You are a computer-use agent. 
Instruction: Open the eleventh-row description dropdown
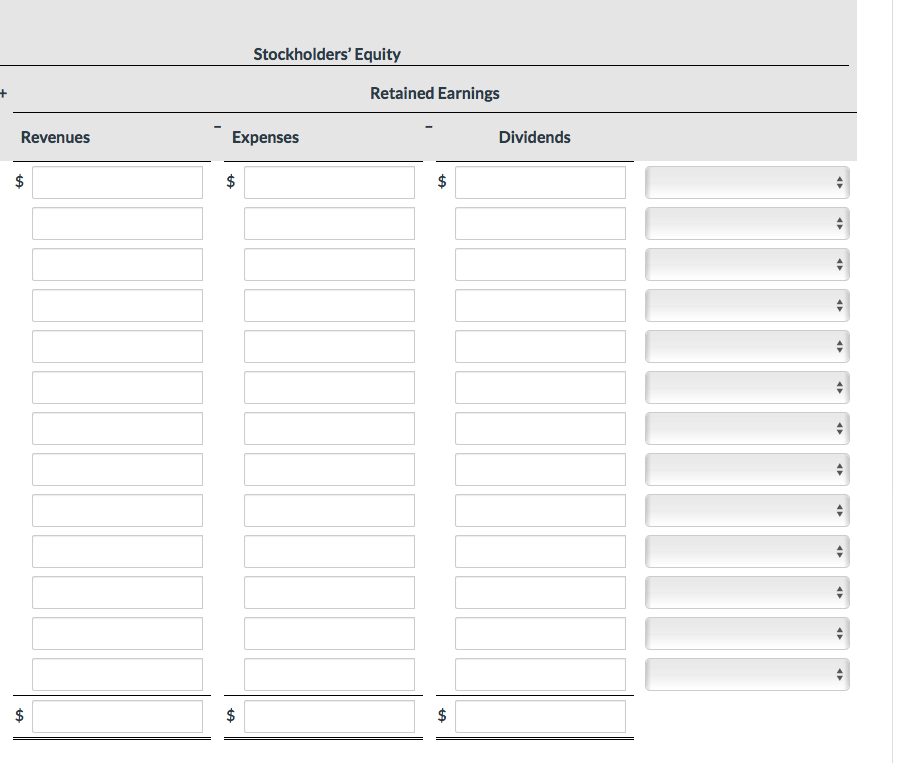click(x=747, y=593)
